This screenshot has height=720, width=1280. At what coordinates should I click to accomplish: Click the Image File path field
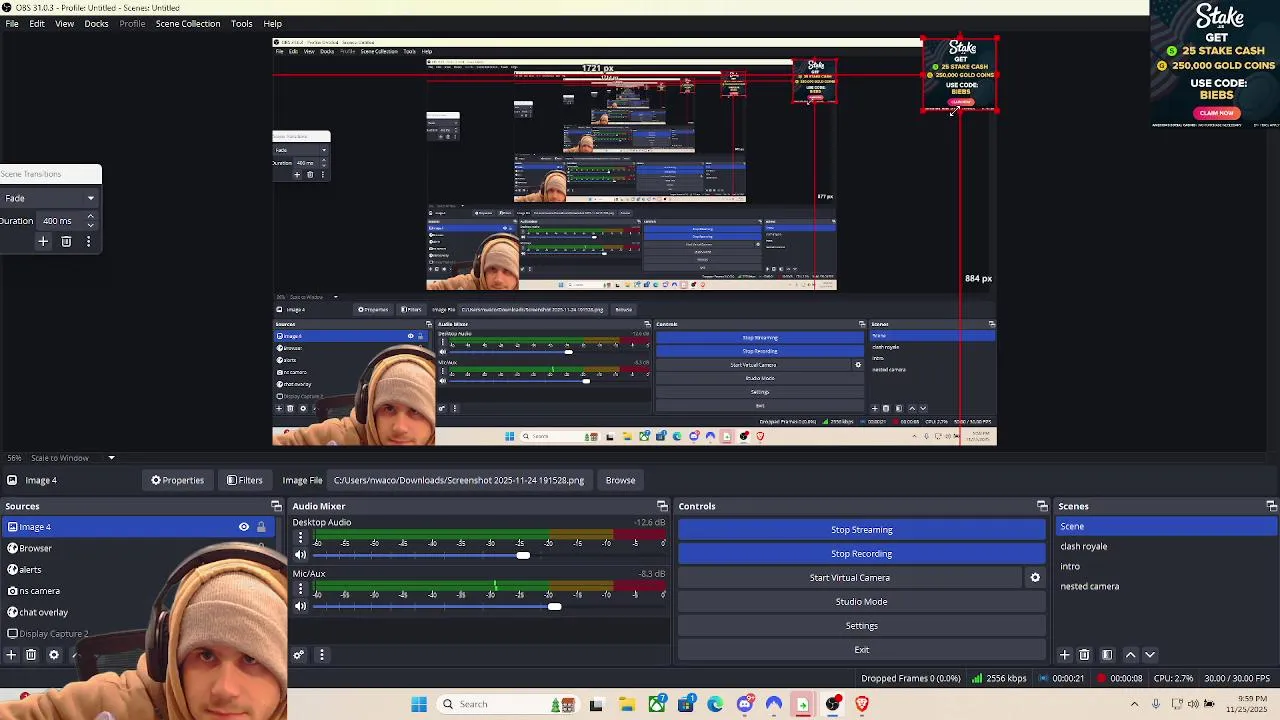tap(459, 480)
